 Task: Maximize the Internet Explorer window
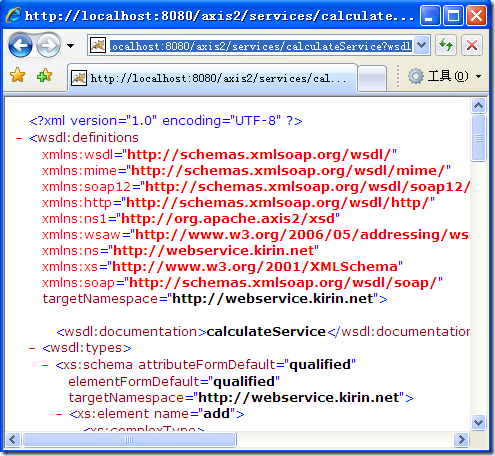tap(453, 16)
